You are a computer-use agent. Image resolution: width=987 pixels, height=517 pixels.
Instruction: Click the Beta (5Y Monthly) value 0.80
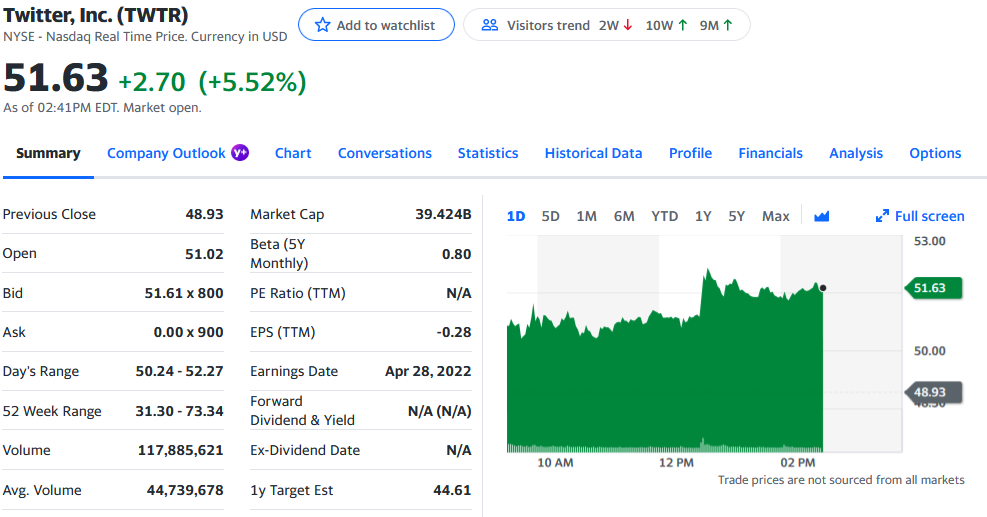point(456,254)
